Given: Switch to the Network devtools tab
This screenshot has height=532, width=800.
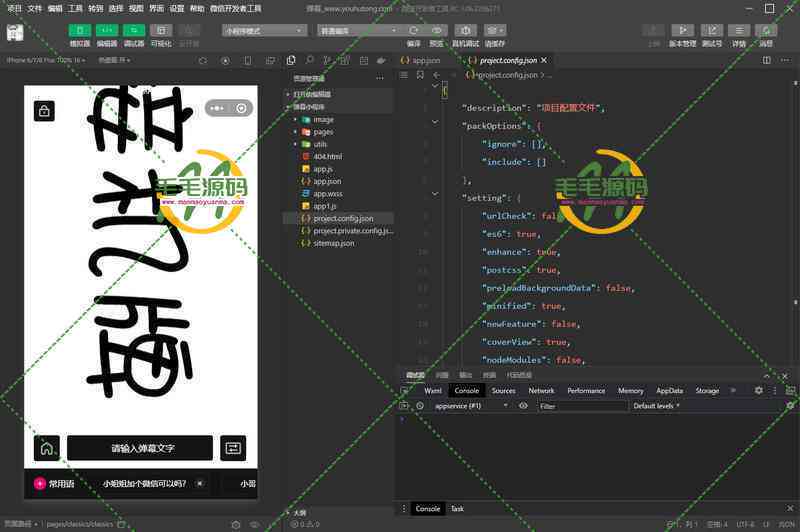Looking at the screenshot, I should [x=541, y=391].
